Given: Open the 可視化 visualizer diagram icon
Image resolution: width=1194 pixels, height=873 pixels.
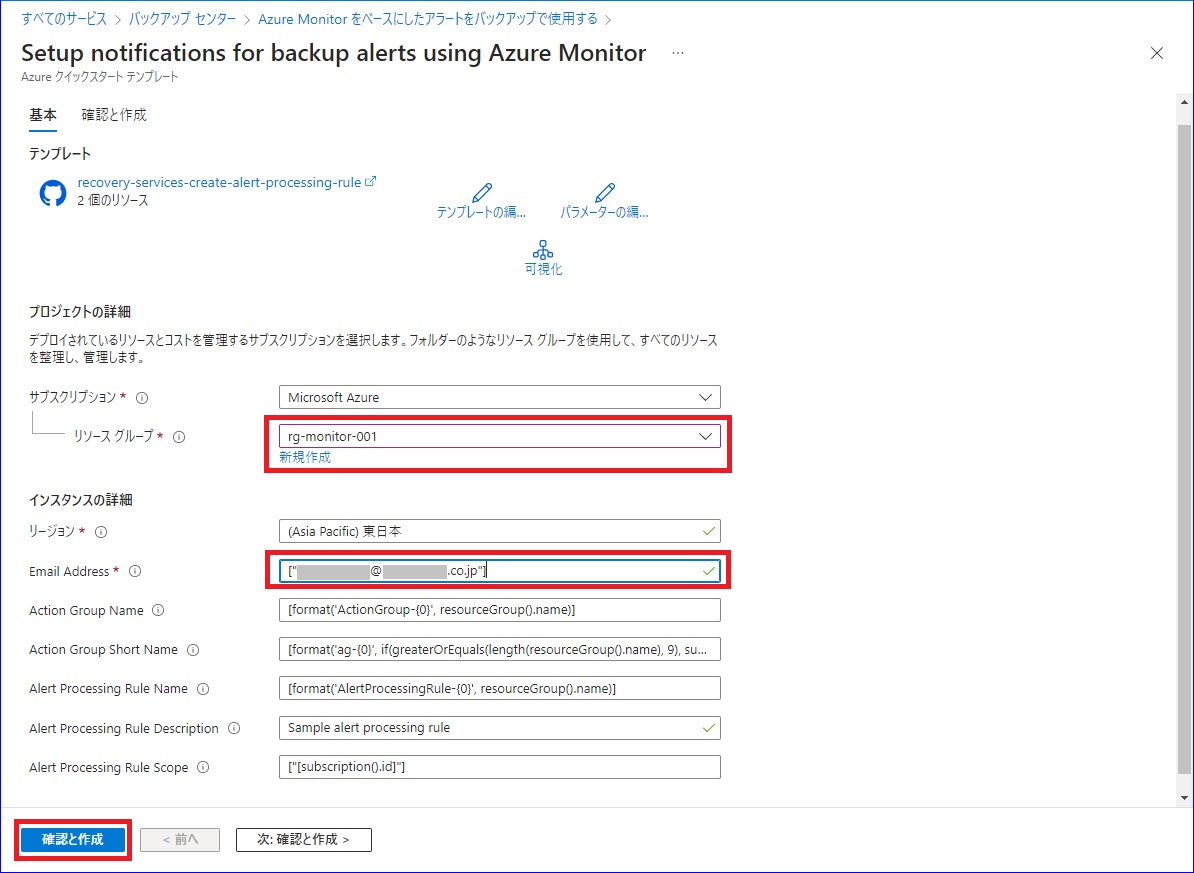Looking at the screenshot, I should pyautogui.click(x=543, y=250).
